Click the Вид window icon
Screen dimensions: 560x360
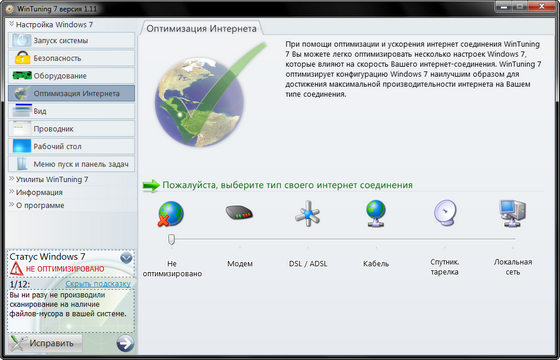(x=22, y=111)
